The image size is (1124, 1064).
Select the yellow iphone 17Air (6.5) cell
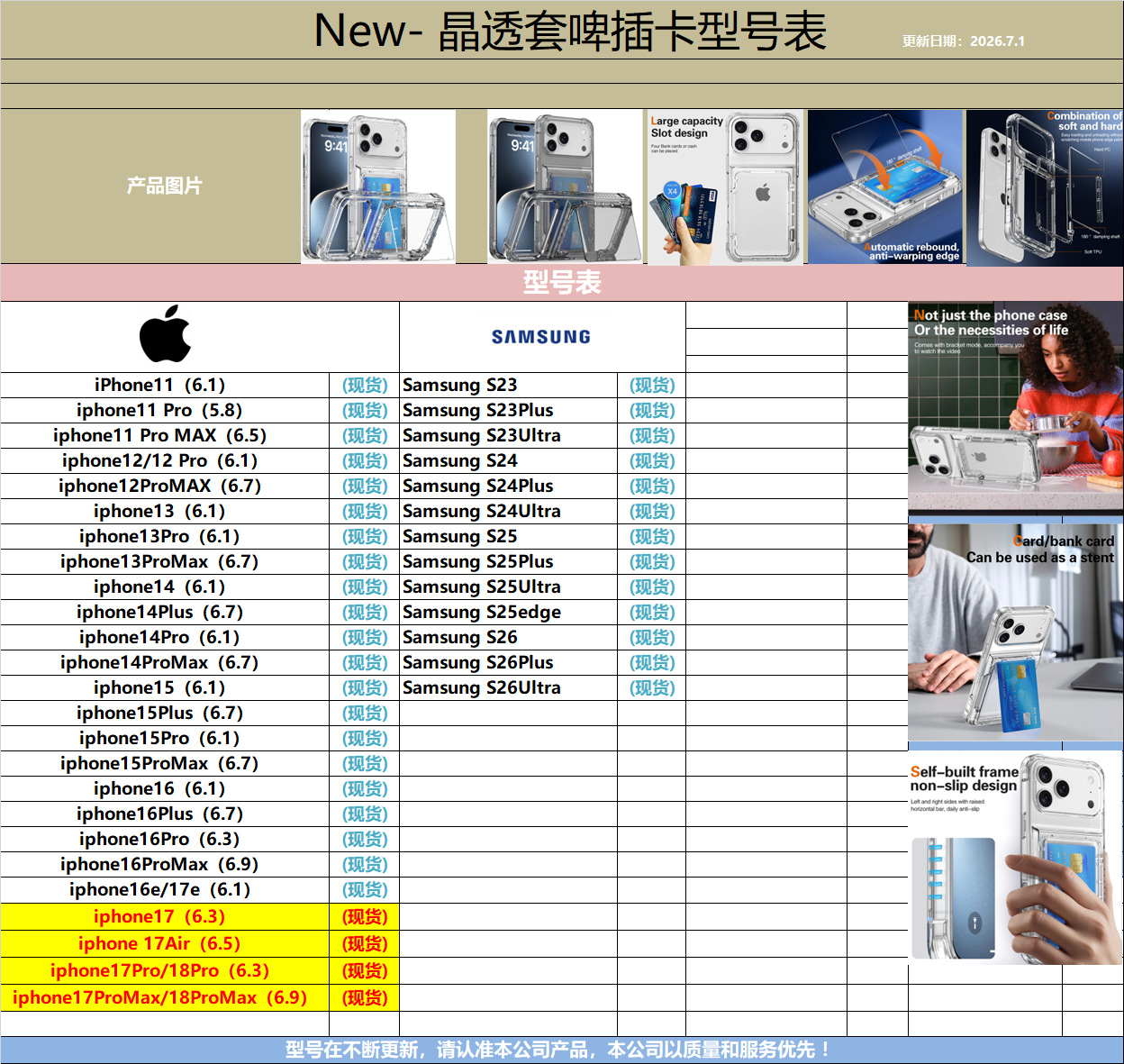[165, 944]
